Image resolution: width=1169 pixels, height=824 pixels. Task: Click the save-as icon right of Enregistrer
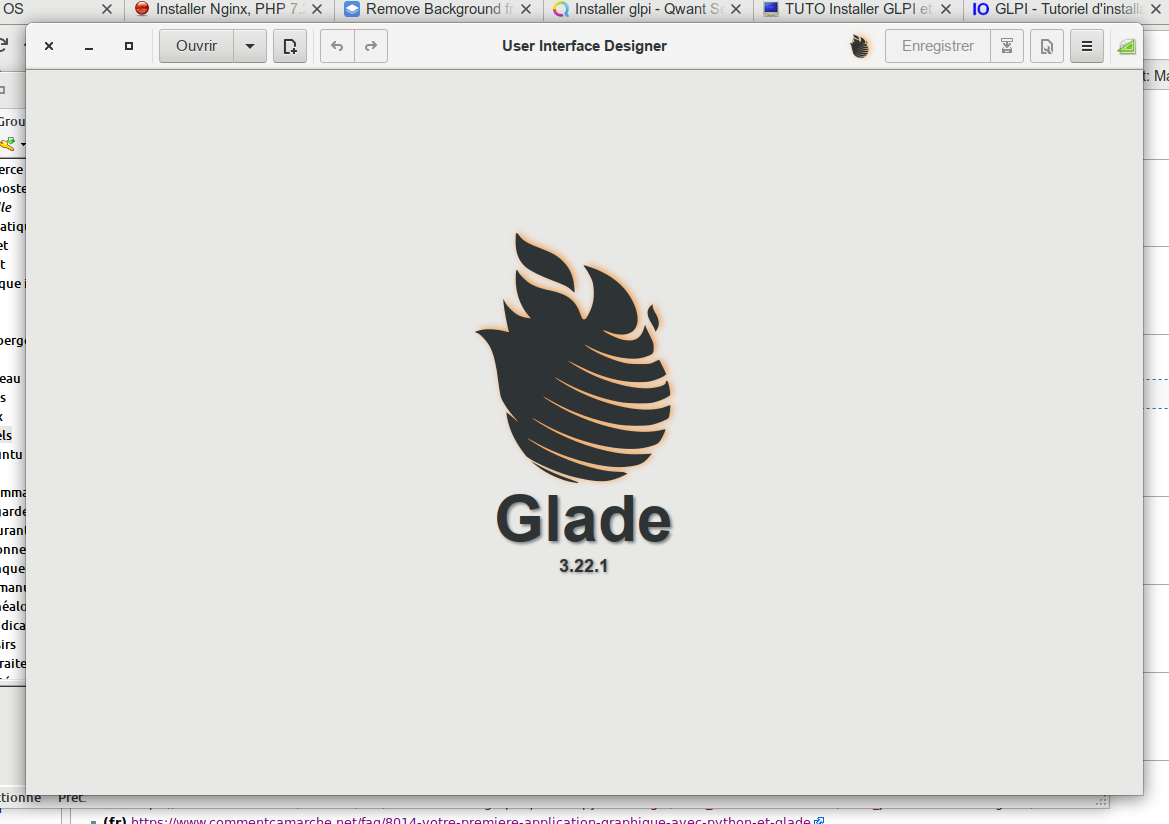tap(1007, 46)
